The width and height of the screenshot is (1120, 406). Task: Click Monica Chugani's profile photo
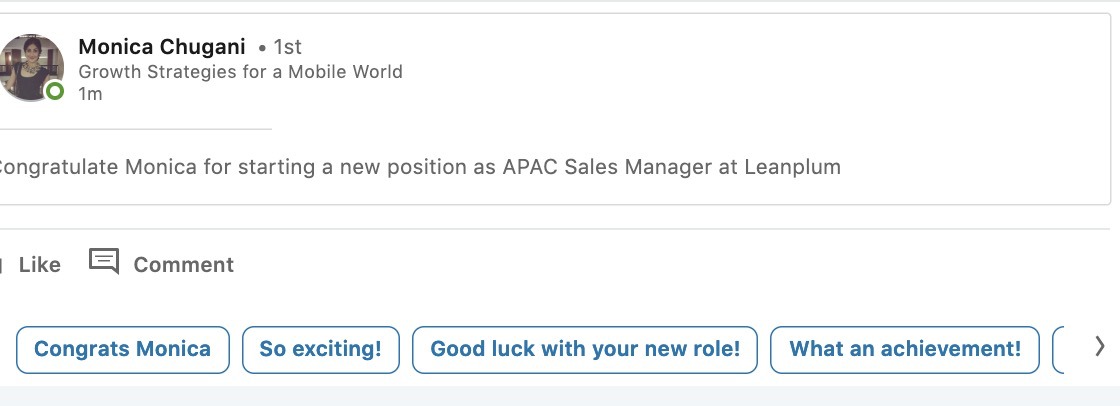[30, 65]
